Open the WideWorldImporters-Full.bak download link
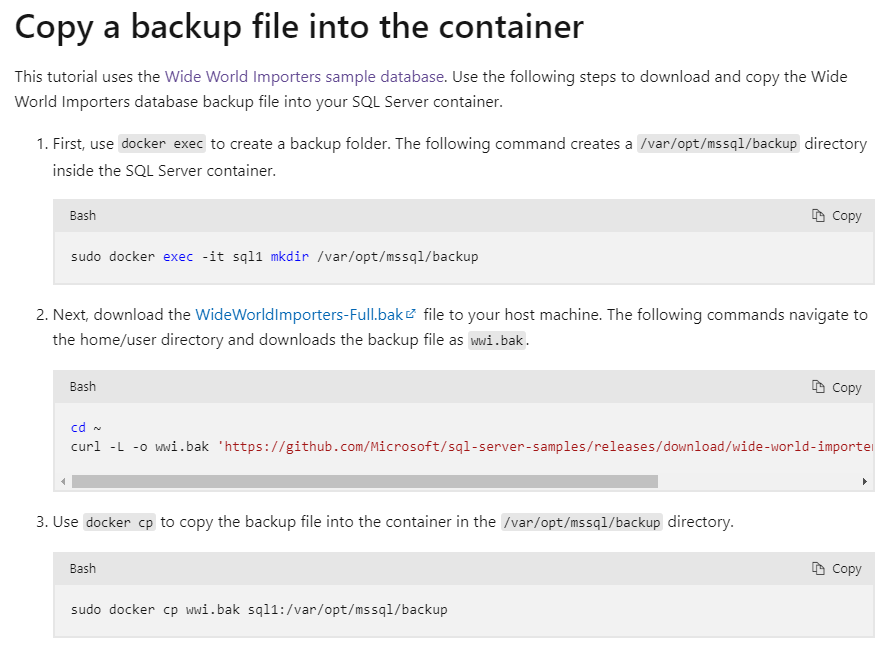The height and width of the screenshot is (654, 884). coord(299,315)
